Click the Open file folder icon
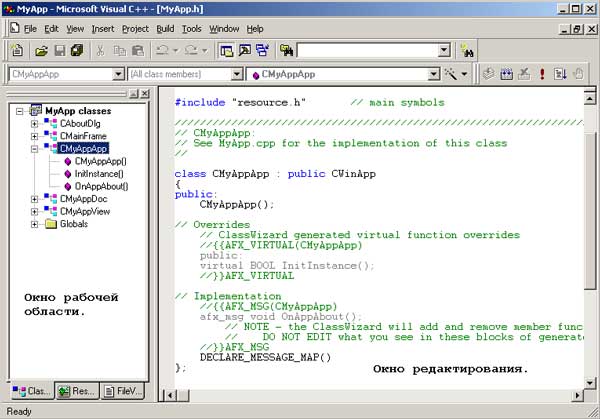The width and height of the screenshot is (600, 419). [41, 50]
